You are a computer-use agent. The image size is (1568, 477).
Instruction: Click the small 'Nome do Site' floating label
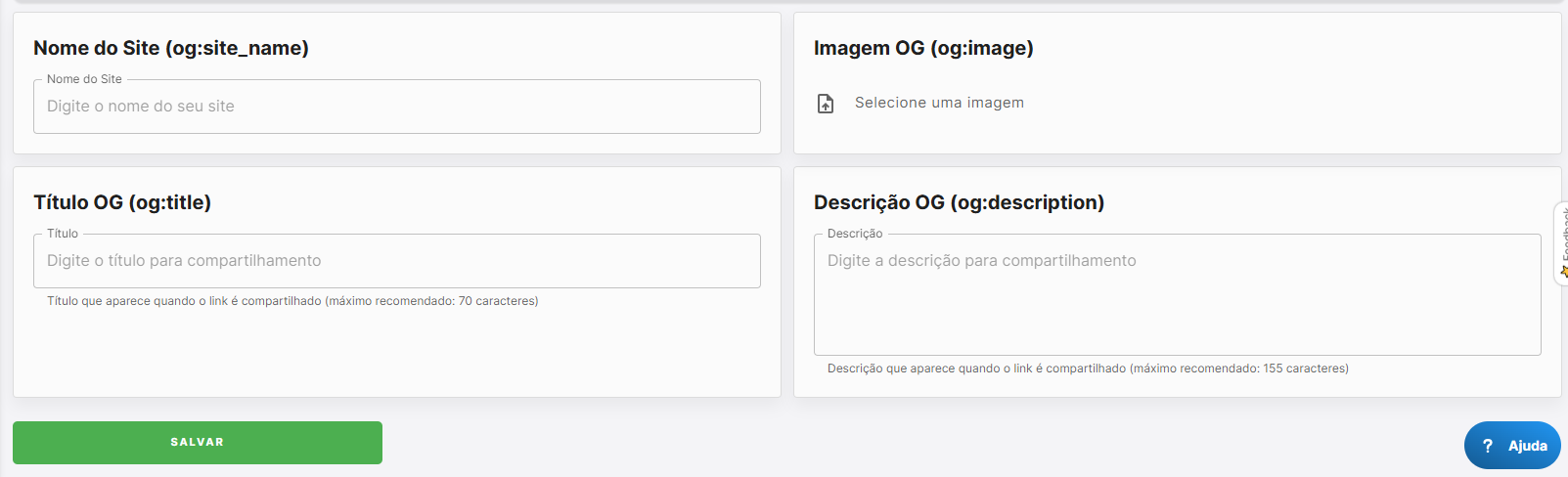[x=84, y=79]
